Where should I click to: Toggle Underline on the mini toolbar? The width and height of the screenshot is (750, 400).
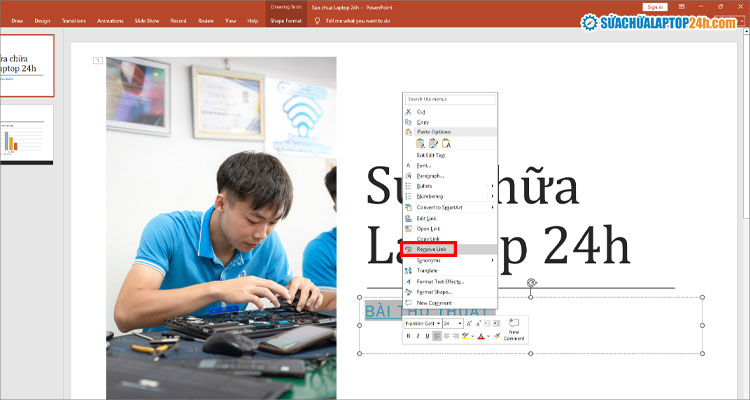pos(427,336)
